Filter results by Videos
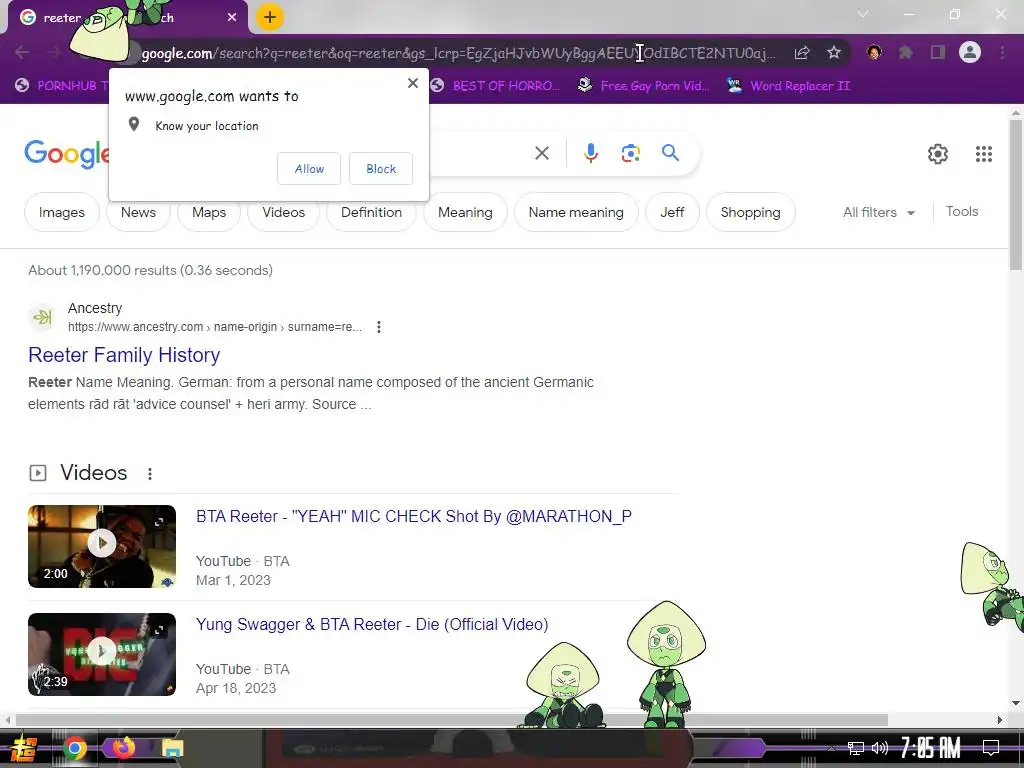The width and height of the screenshot is (1024, 768). click(283, 212)
